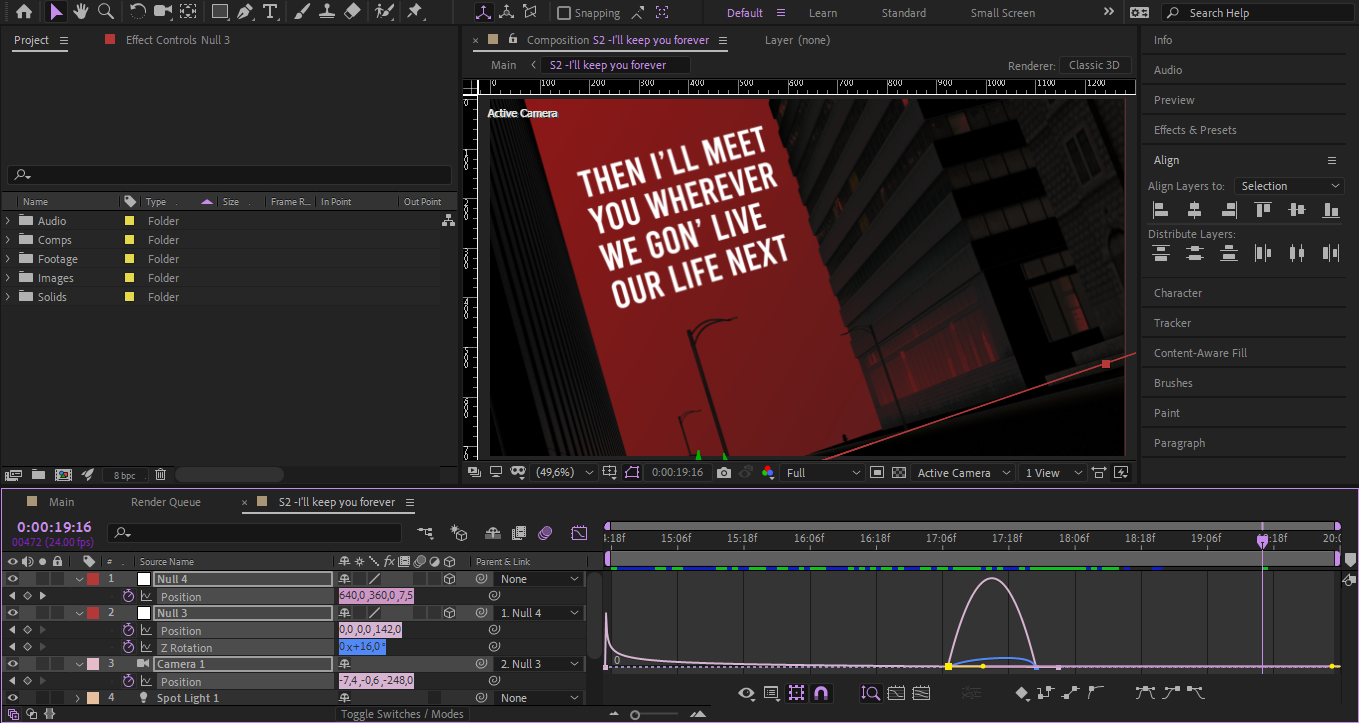The height and width of the screenshot is (723, 1359).
Task: Select the Puppet Pin tool
Action: coord(415,12)
